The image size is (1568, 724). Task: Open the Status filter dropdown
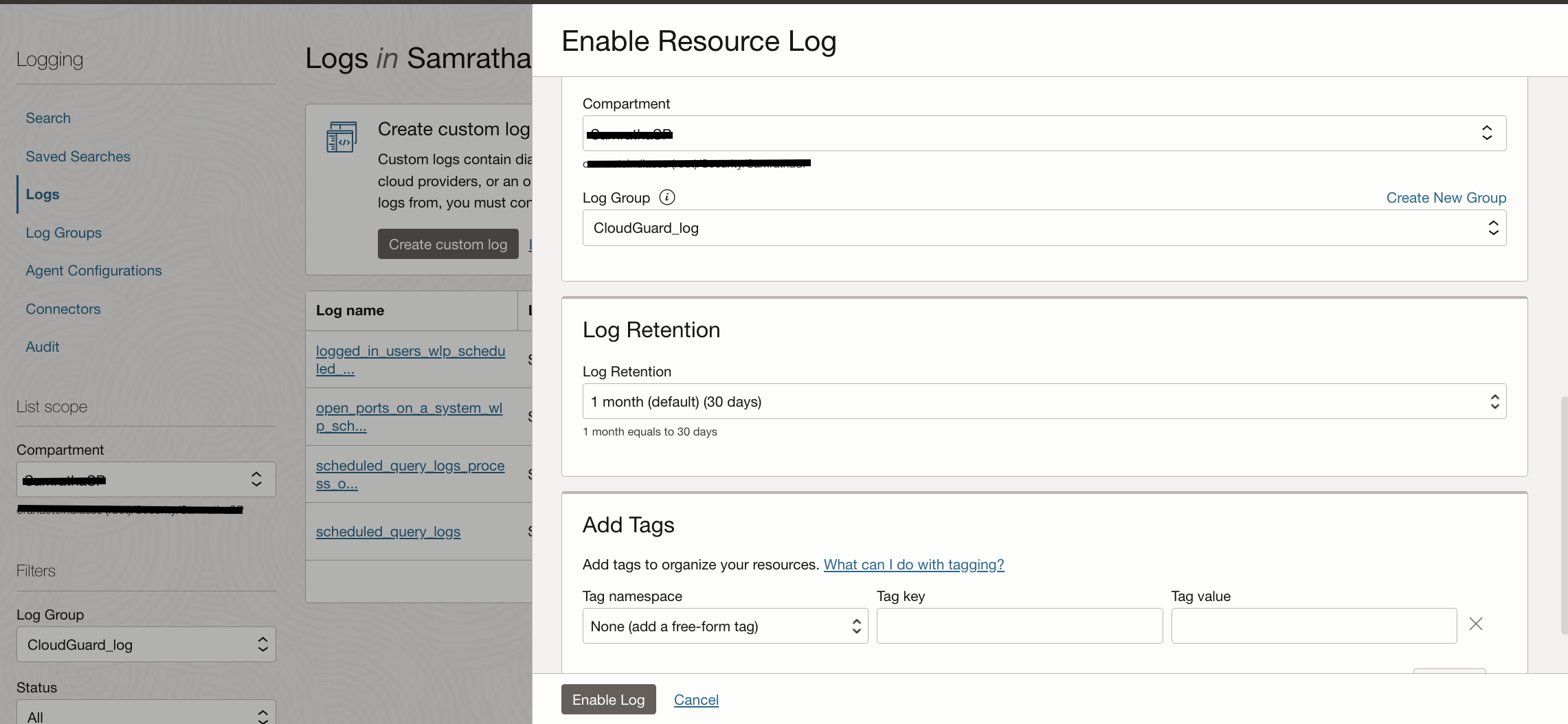(146, 714)
